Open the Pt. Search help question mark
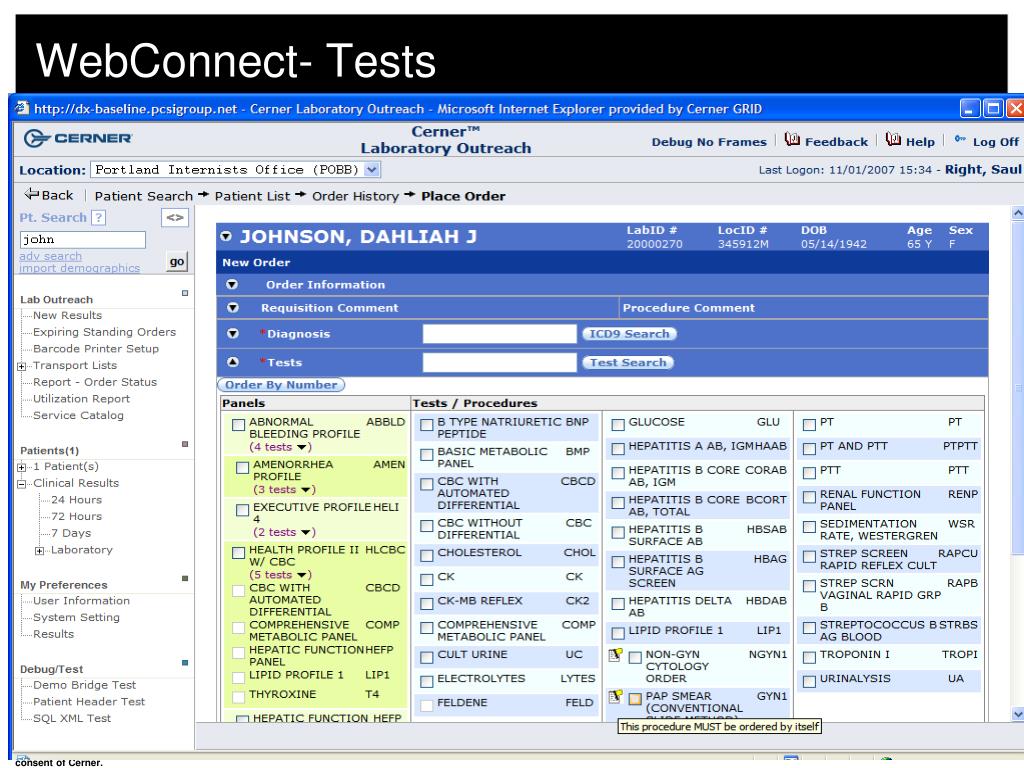Image resolution: width=1024 pixels, height=768 pixels. tap(99, 217)
